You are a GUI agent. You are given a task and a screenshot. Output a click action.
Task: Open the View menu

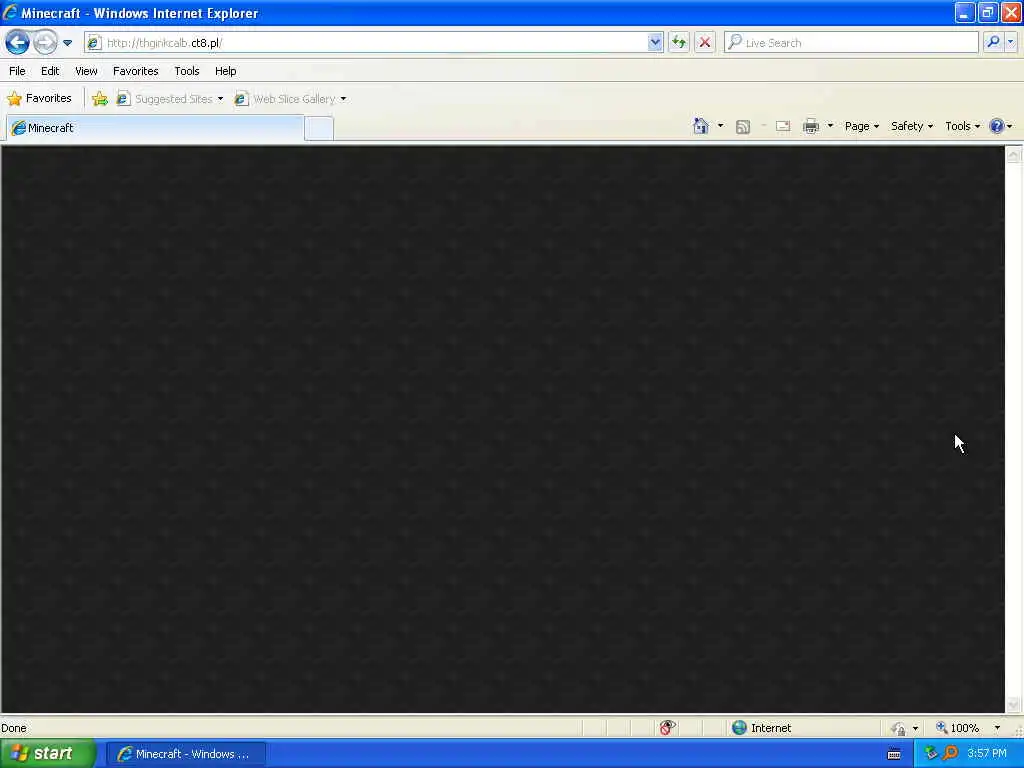(x=86, y=71)
